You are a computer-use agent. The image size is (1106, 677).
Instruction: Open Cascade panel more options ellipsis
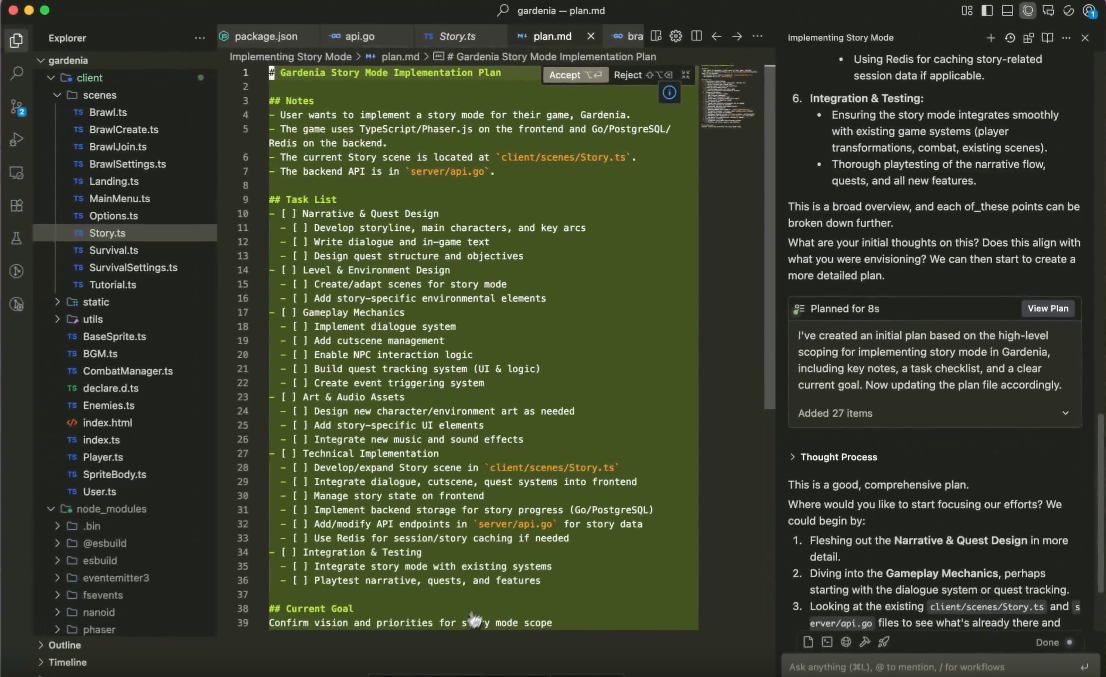click(x=1066, y=37)
